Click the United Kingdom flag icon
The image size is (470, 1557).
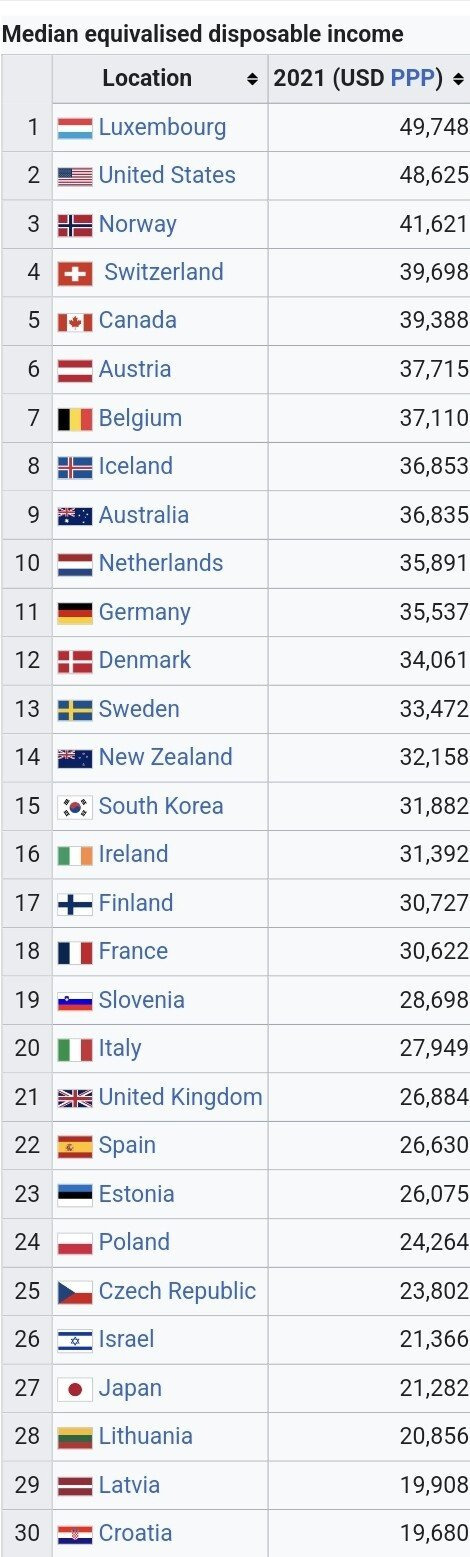pyautogui.click(x=75, y=1098)
